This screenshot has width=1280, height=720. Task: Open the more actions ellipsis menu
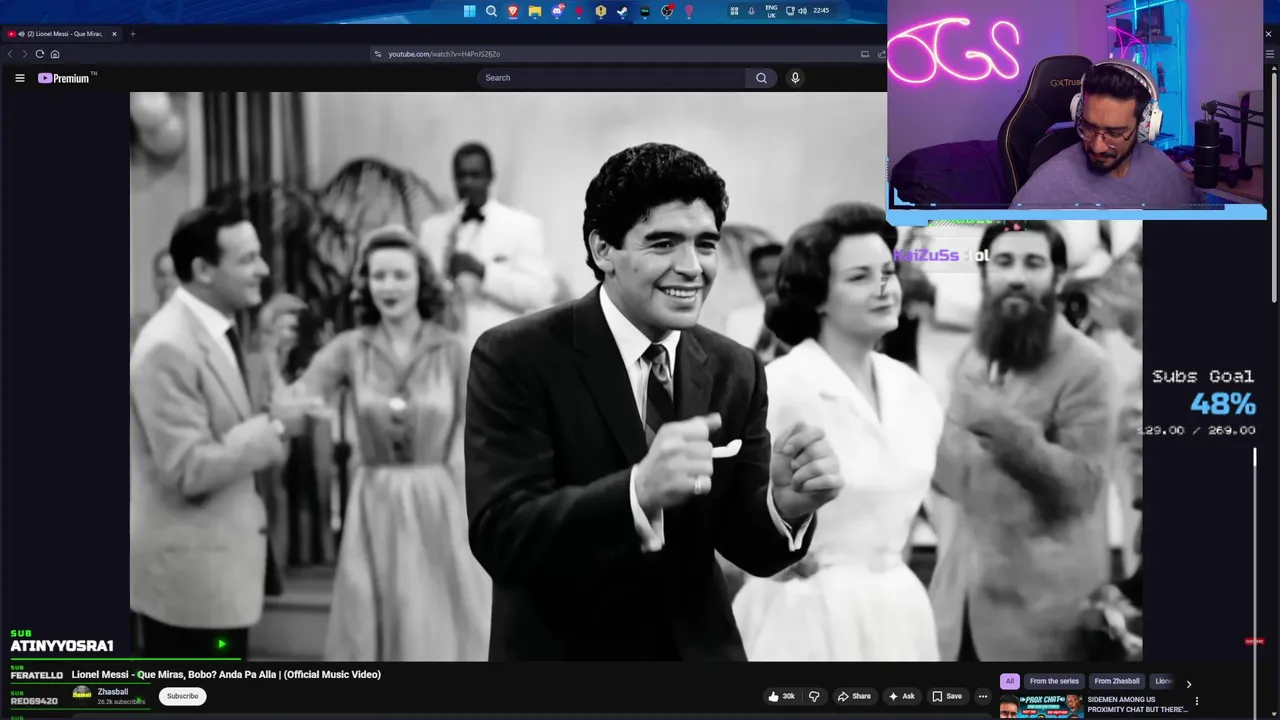click(982, 696)
